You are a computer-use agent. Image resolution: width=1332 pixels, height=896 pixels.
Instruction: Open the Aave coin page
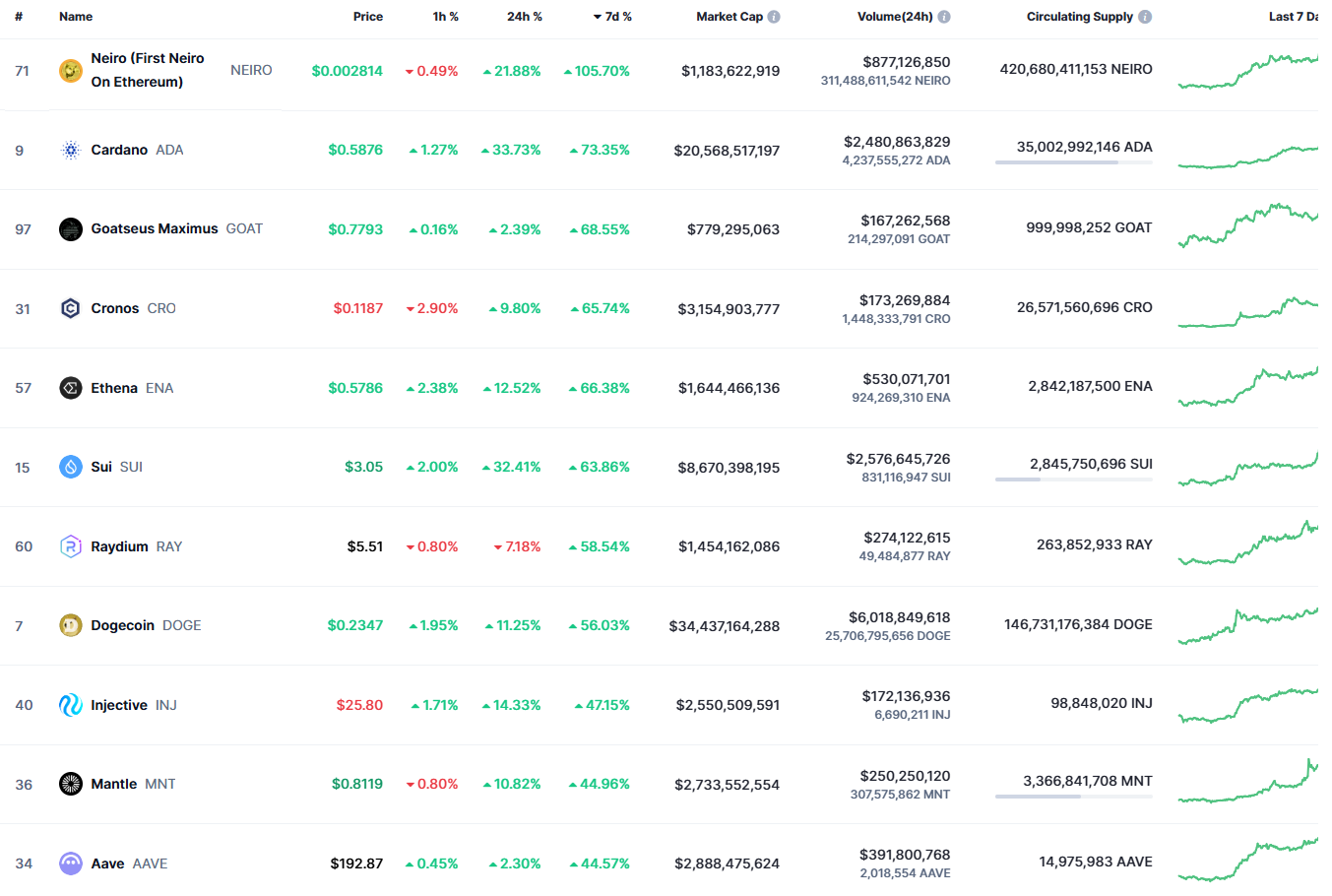(107, 864)
